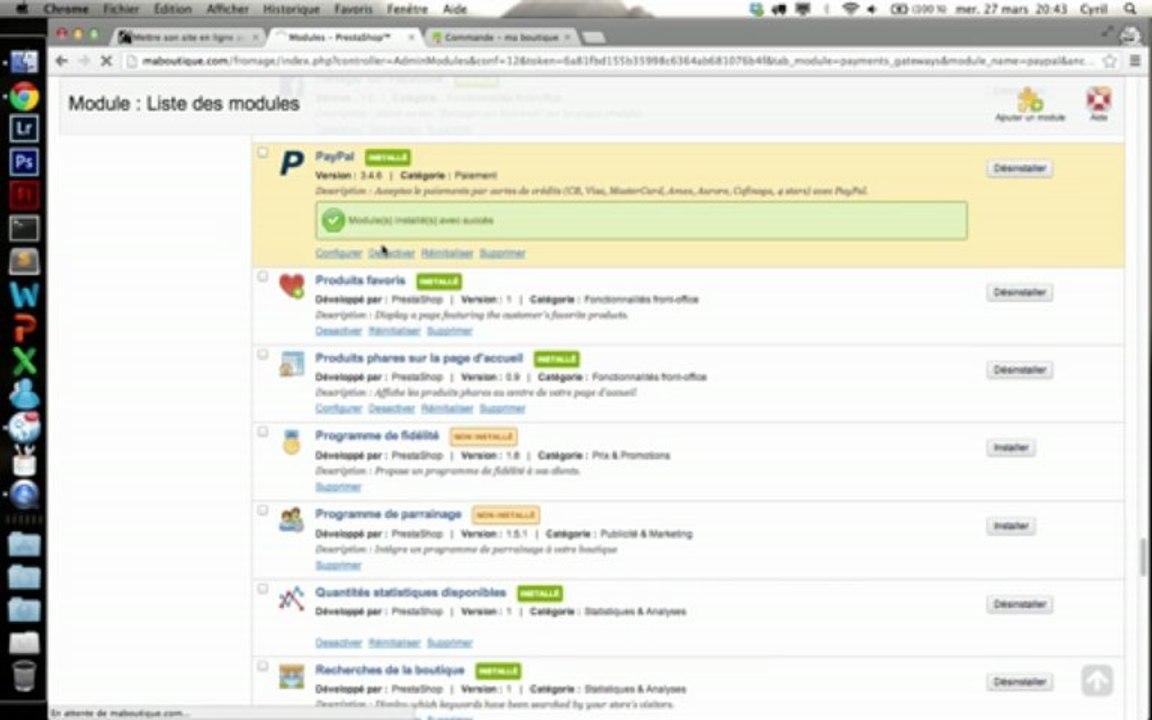Stop the page loading with the X button

pos(106,61)
